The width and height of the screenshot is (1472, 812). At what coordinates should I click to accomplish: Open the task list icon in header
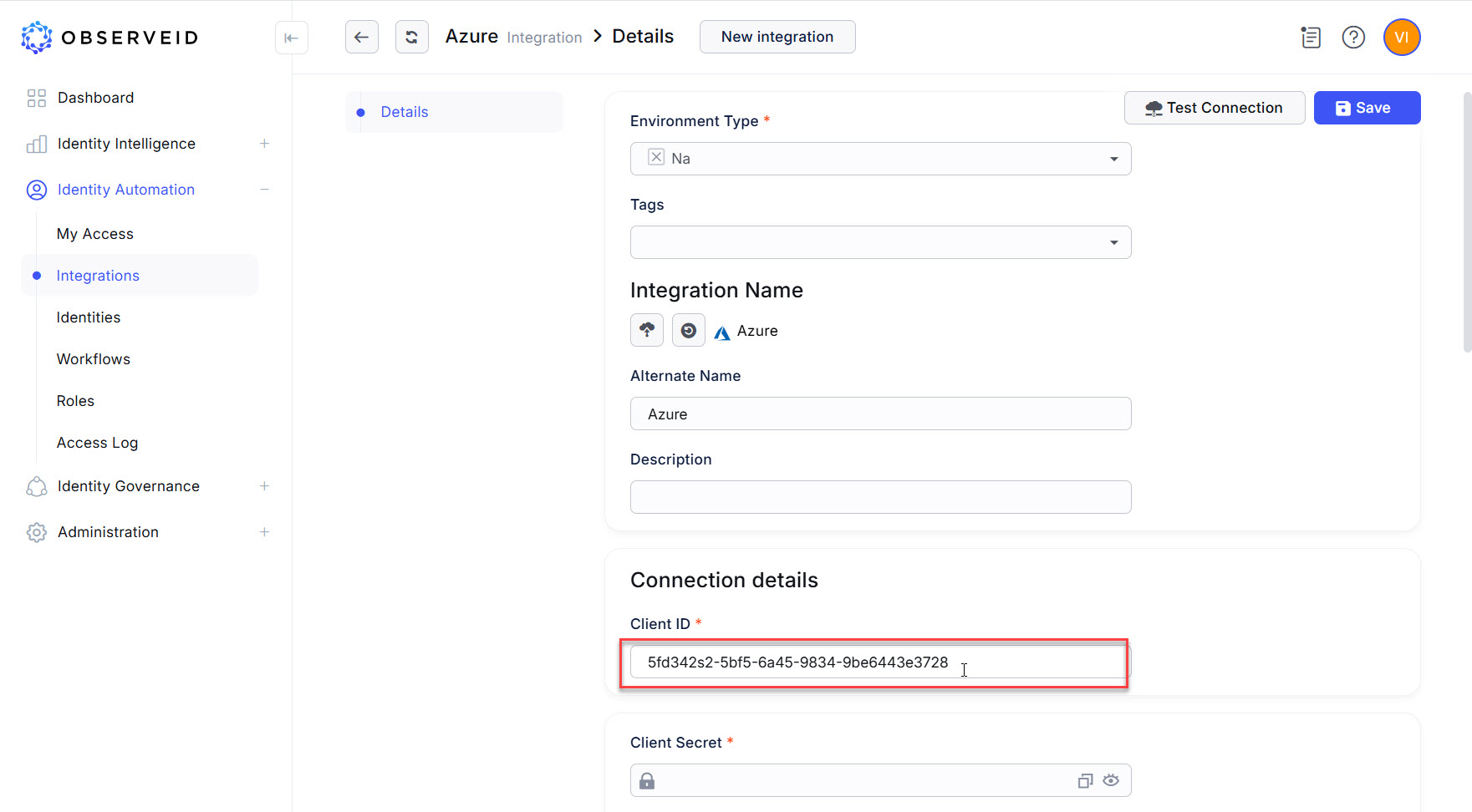coord(1310,38)
